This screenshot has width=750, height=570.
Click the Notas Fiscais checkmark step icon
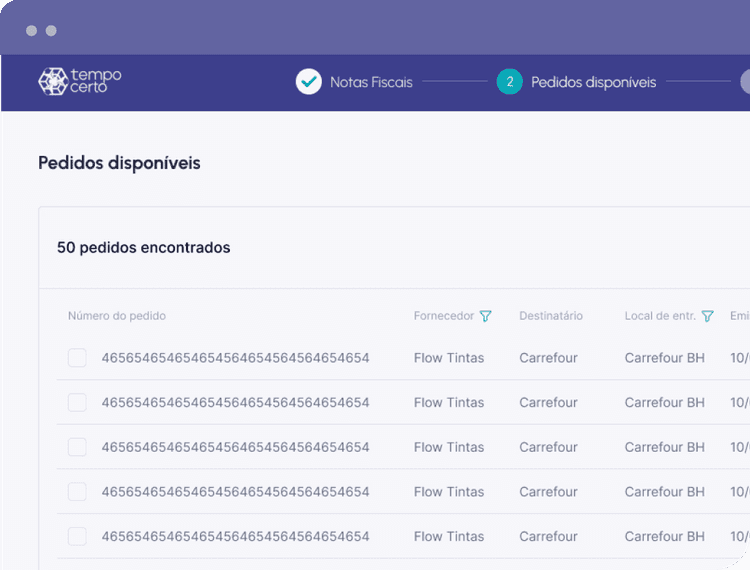[309, 82]
